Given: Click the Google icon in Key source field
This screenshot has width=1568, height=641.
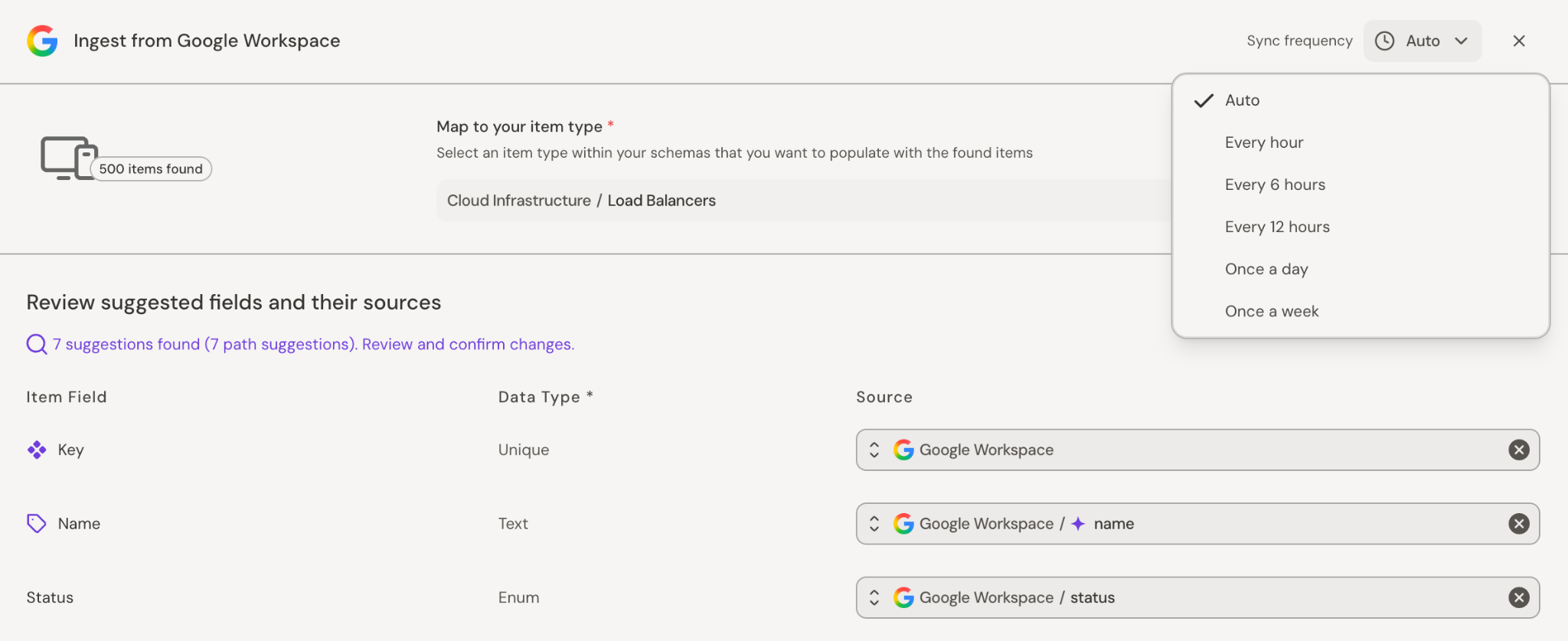Looking at the screenshot, I should (x=903, y=450).
